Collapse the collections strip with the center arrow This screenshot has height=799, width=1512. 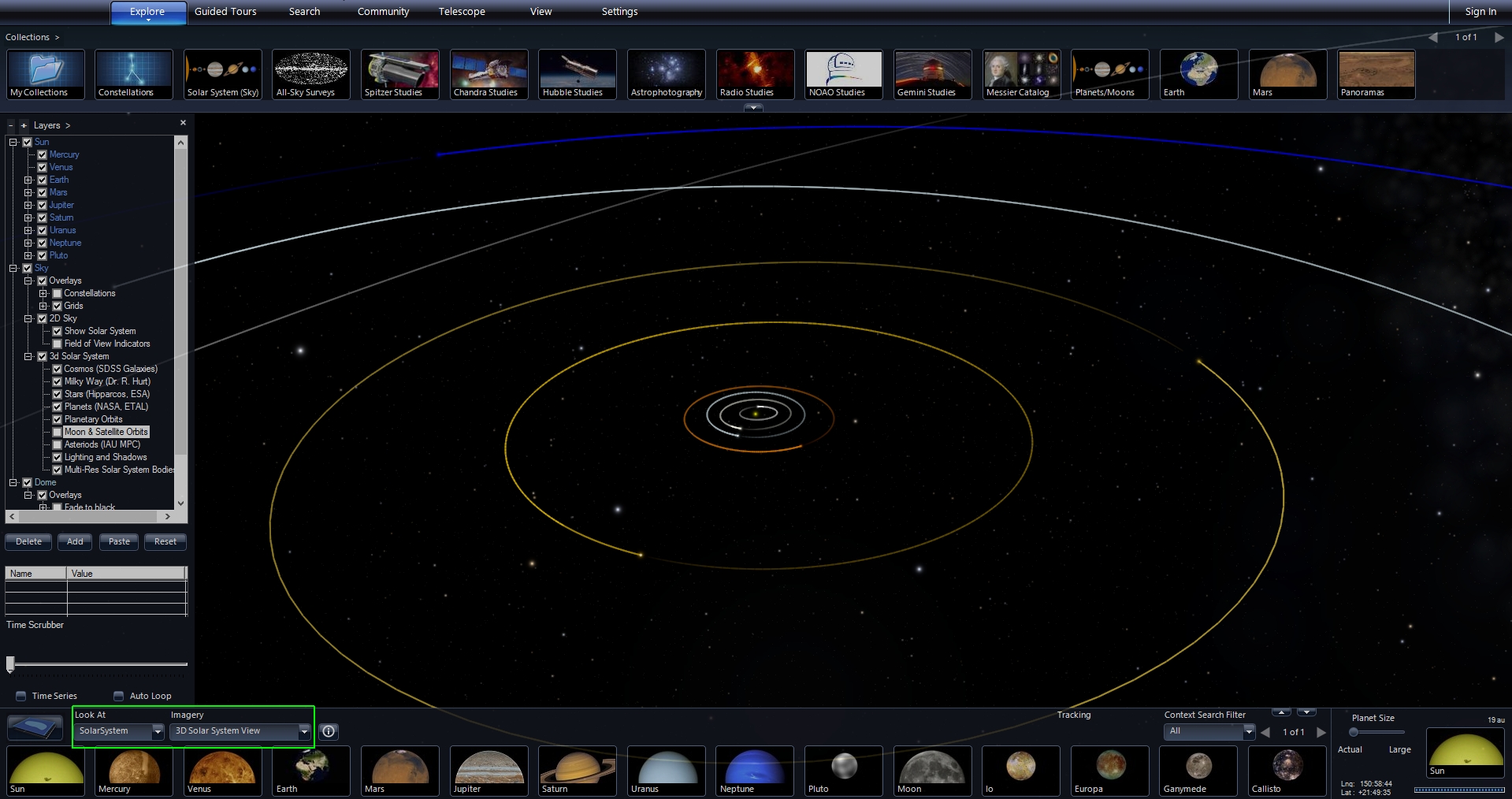(753, 108)
